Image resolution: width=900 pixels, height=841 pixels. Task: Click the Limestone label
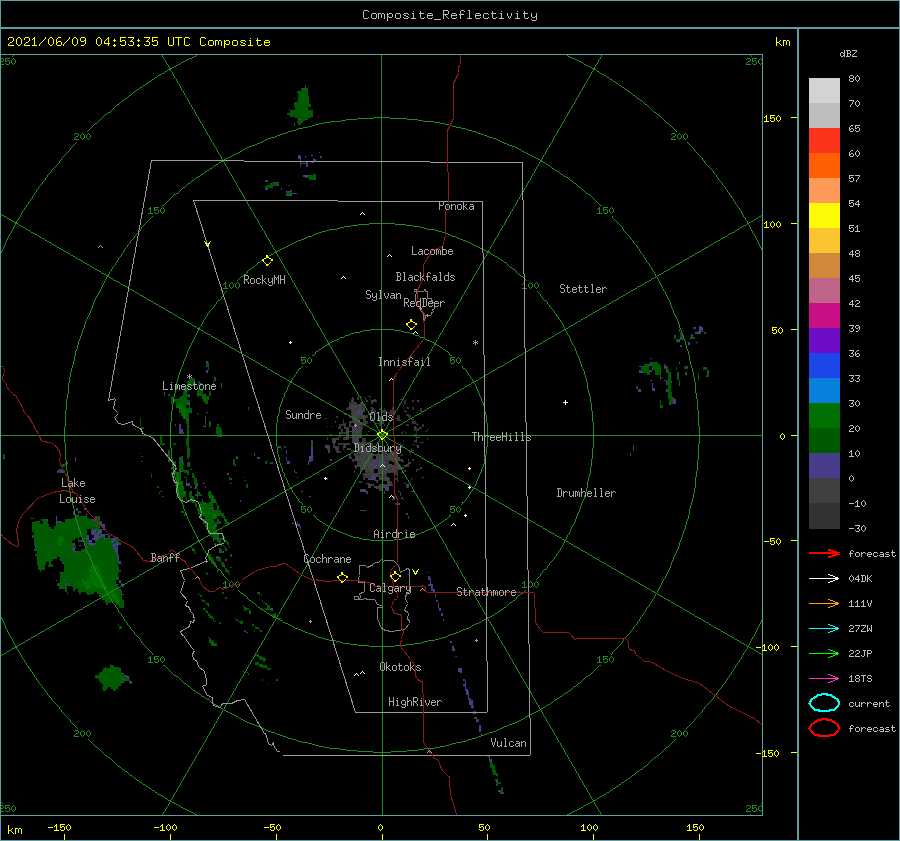[189, 386]
